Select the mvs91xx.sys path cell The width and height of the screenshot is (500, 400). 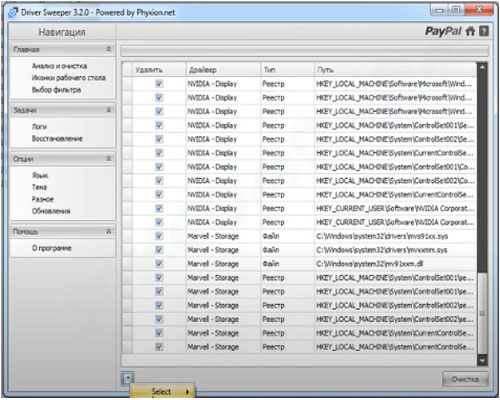pyautogui.click(x=395, y=236)
